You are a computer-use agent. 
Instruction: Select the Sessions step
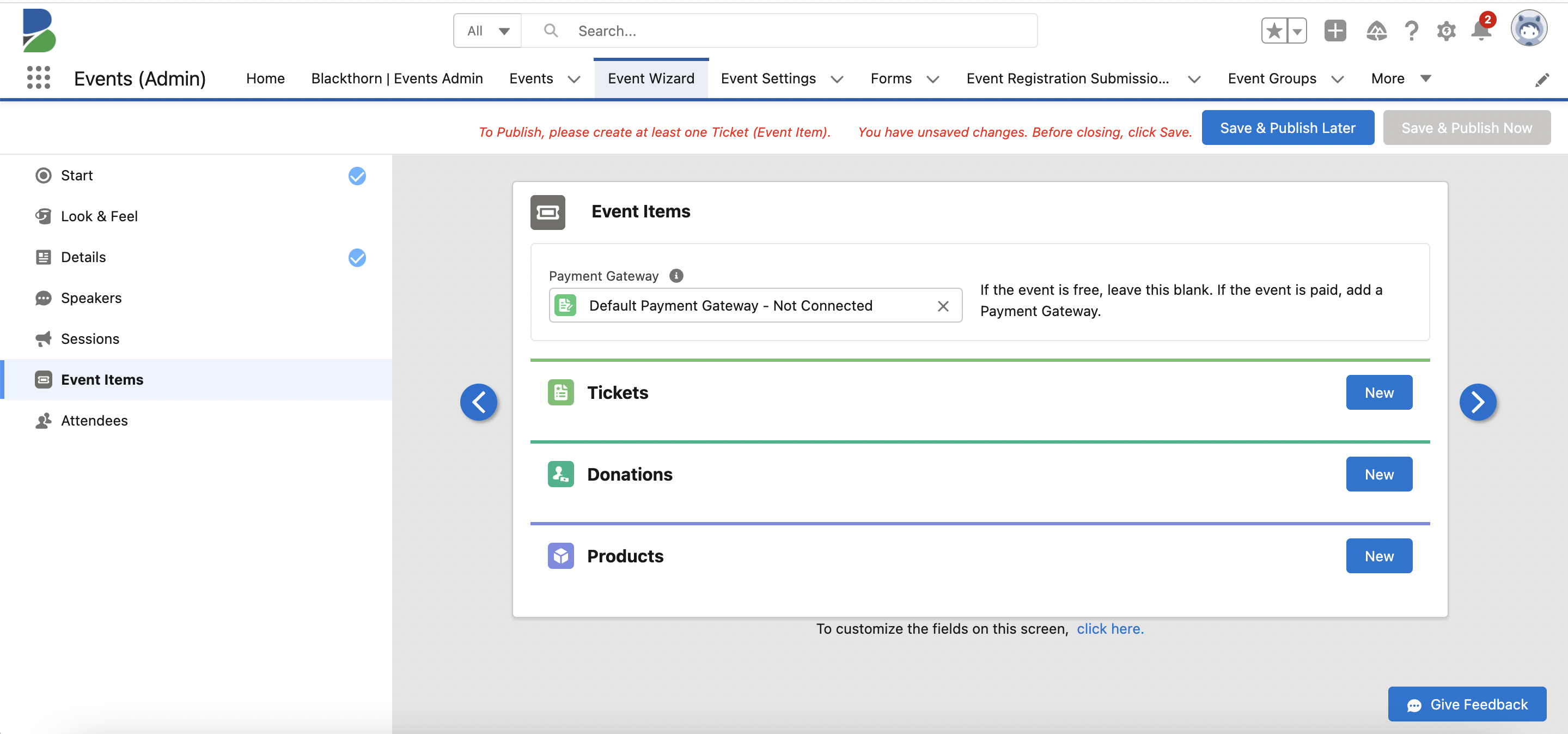coord(196,339)
